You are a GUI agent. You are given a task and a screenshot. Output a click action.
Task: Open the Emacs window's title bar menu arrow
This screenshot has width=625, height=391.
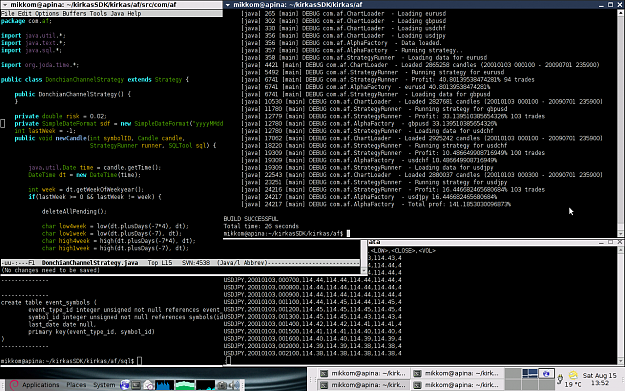(5, 5)
